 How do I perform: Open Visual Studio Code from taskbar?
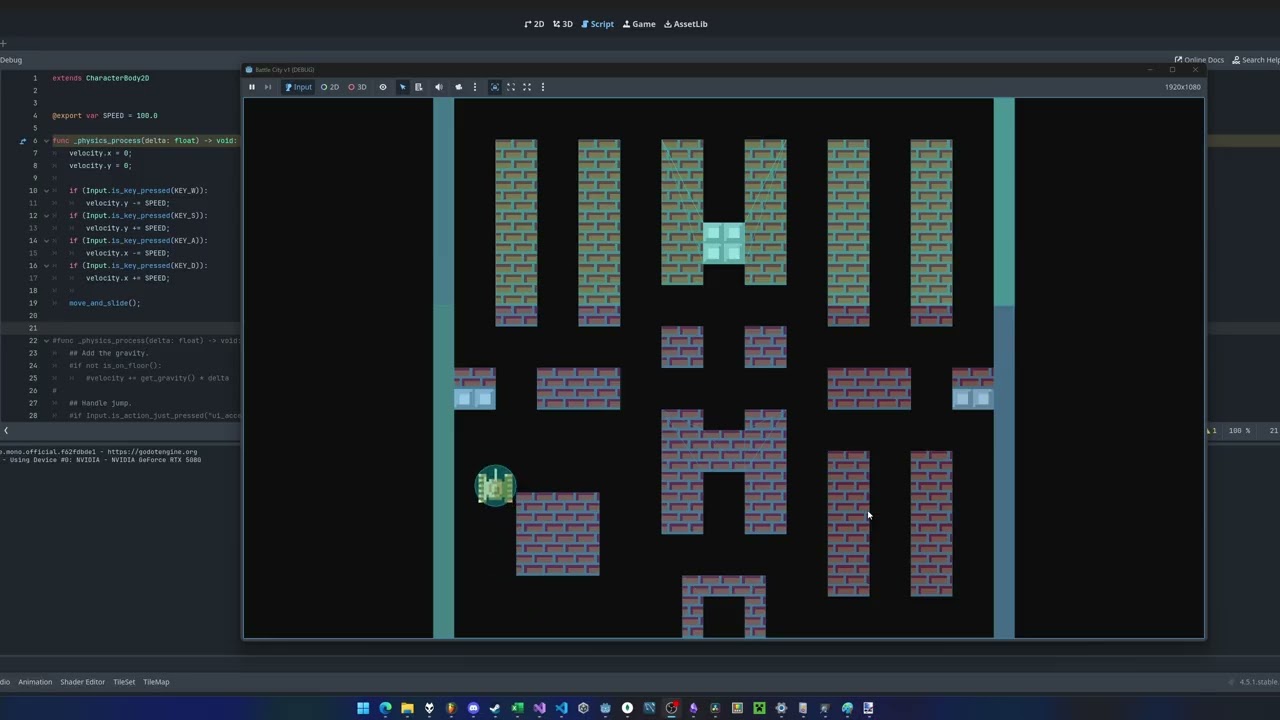(561, 708)
